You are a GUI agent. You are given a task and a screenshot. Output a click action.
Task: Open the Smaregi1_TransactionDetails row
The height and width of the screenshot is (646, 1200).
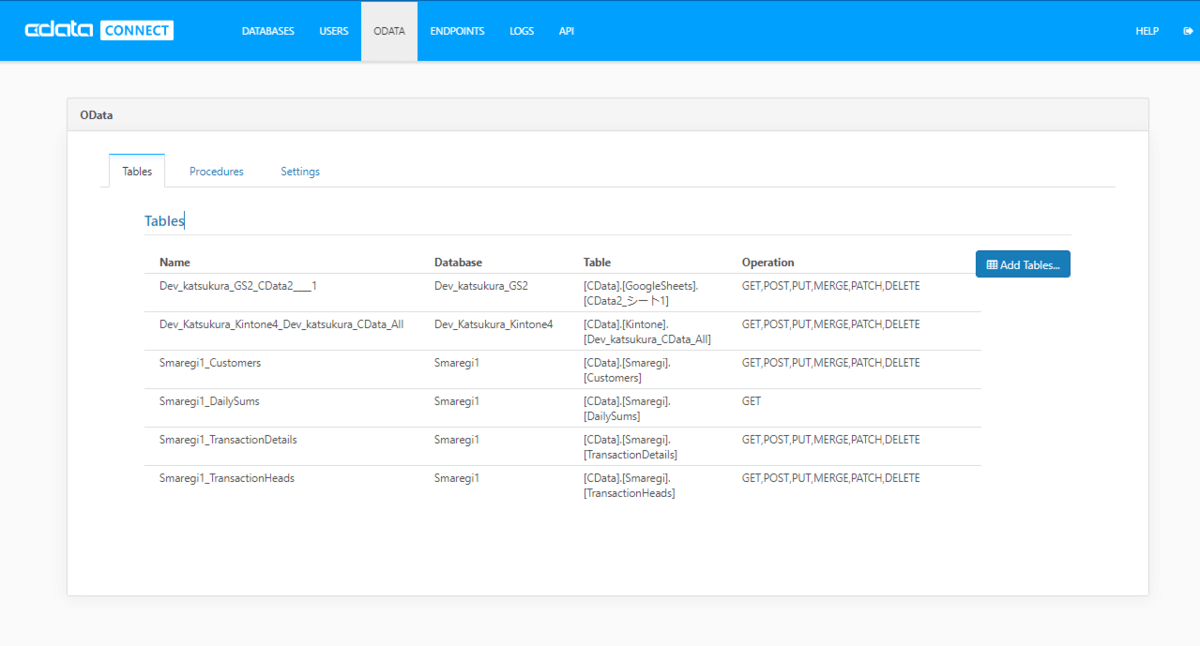click(x=228, y=440)
